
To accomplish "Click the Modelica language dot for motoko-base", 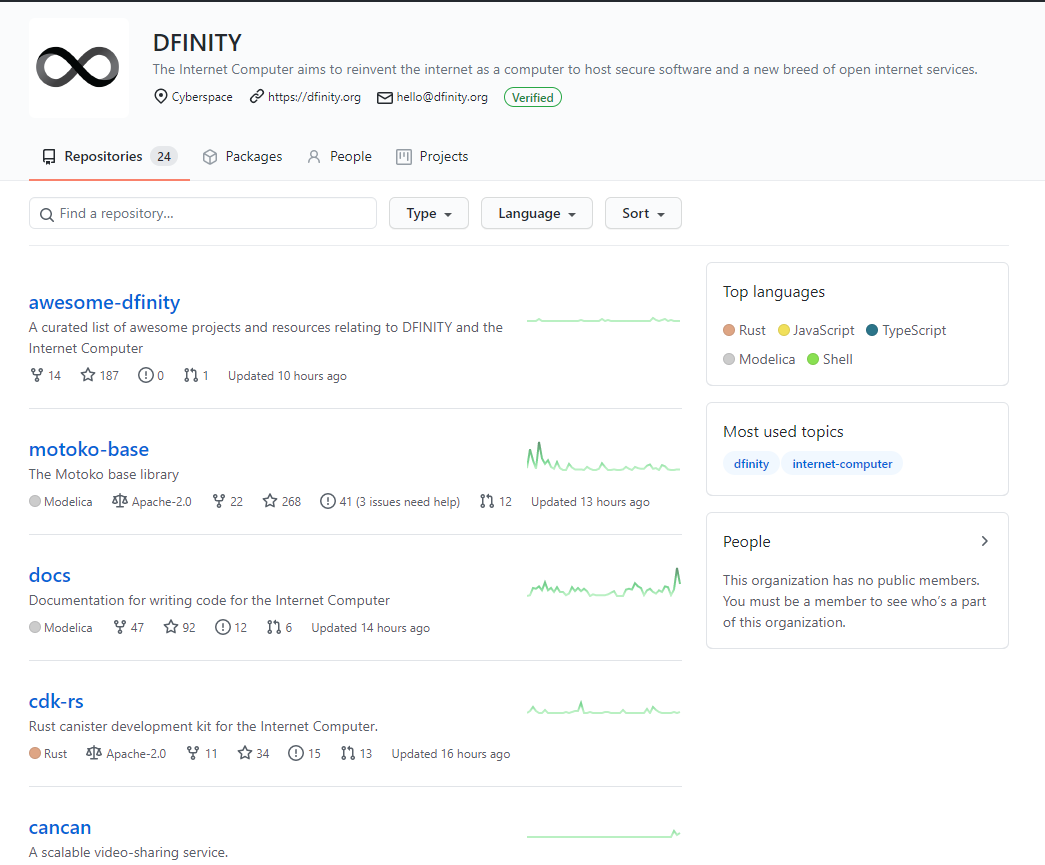I will [35, 501].
